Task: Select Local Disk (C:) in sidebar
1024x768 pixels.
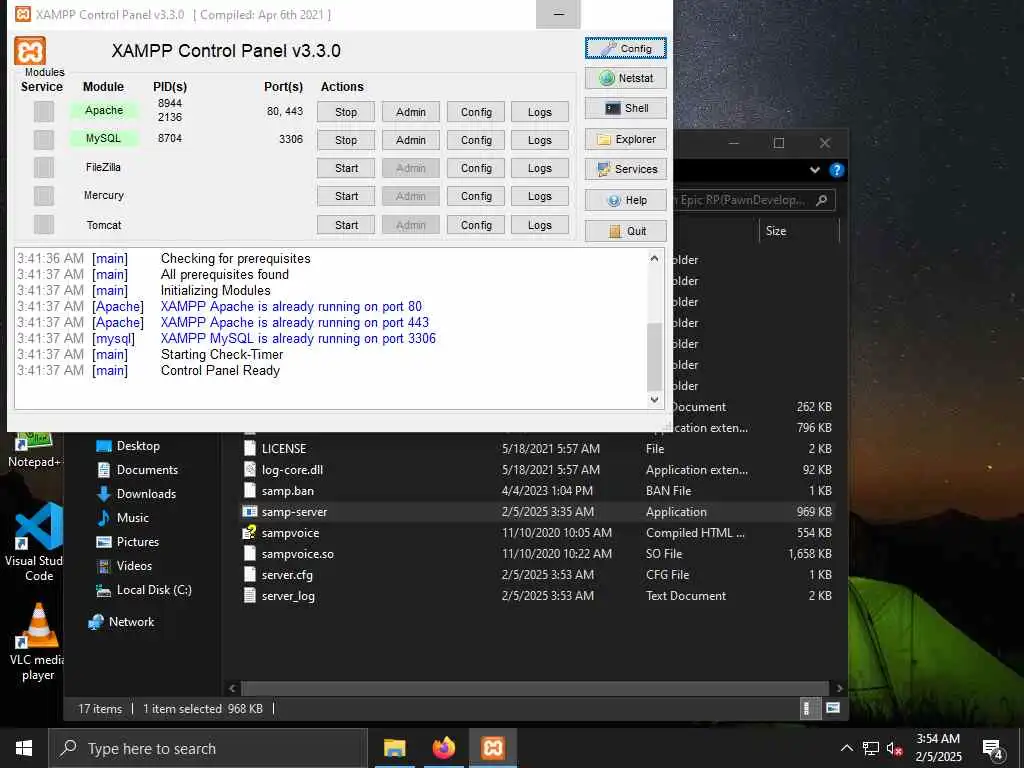Action: pos(144,590)
